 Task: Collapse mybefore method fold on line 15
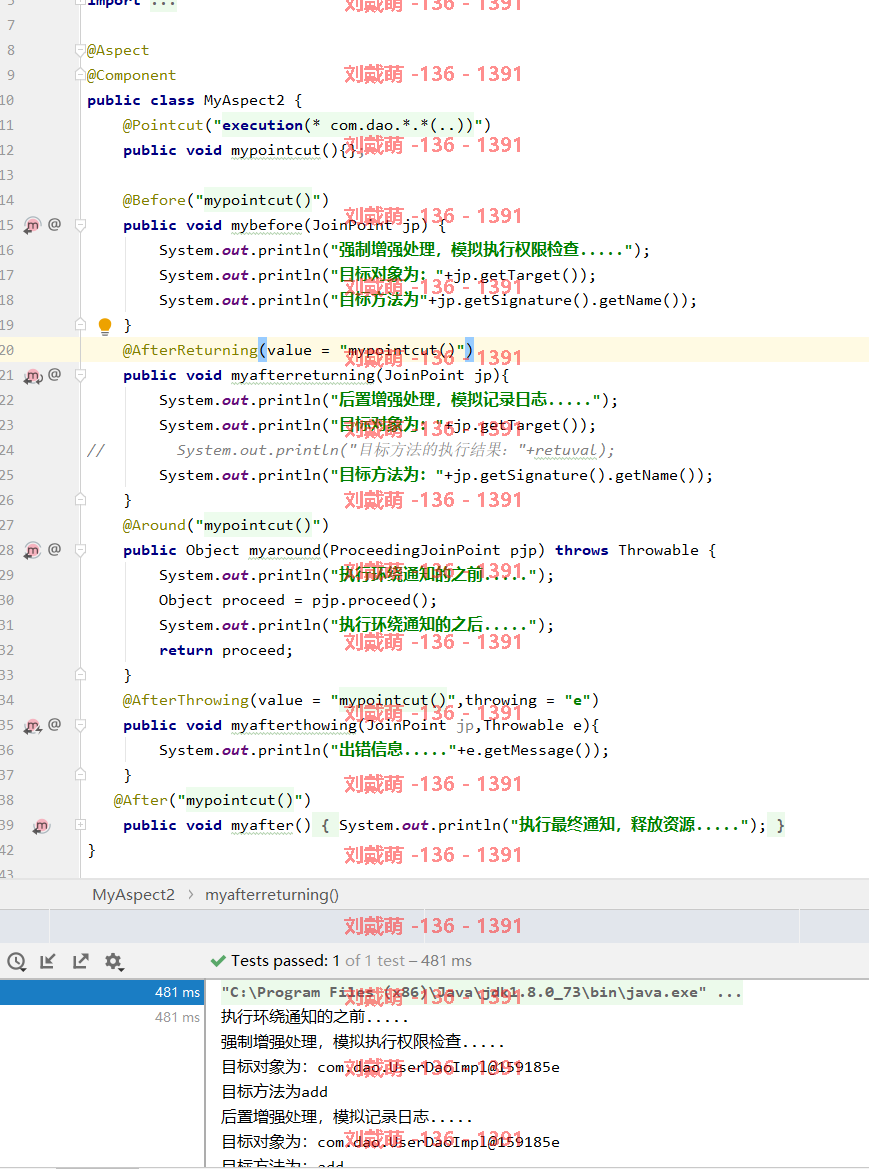tap(80, 225)
